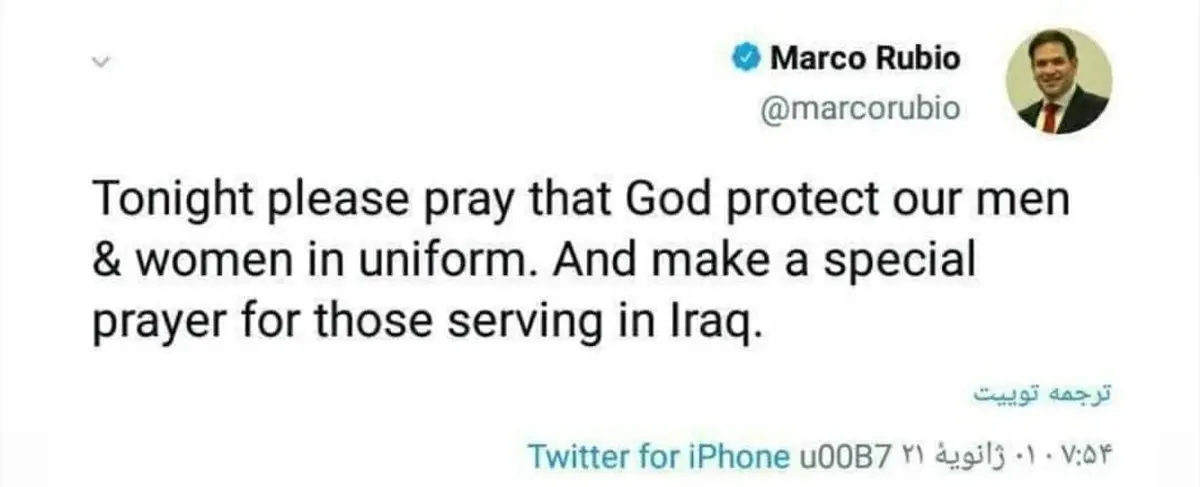The height and width of the screenshot is (487, 1200).
Task: Click the Marco Rubio display name
Action: pyautogui.click(x=865, y=58)
